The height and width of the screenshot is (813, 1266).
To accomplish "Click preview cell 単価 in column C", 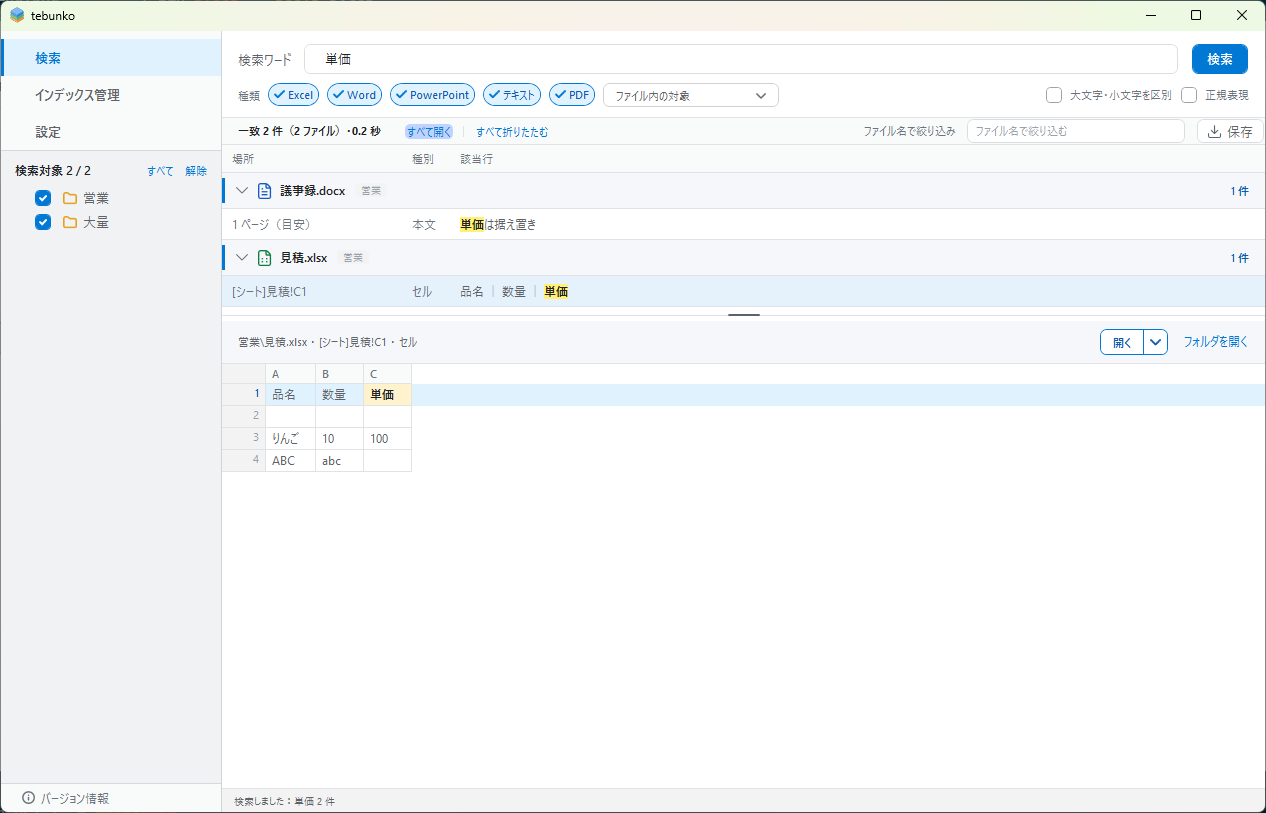I will [x=387, y=394].
